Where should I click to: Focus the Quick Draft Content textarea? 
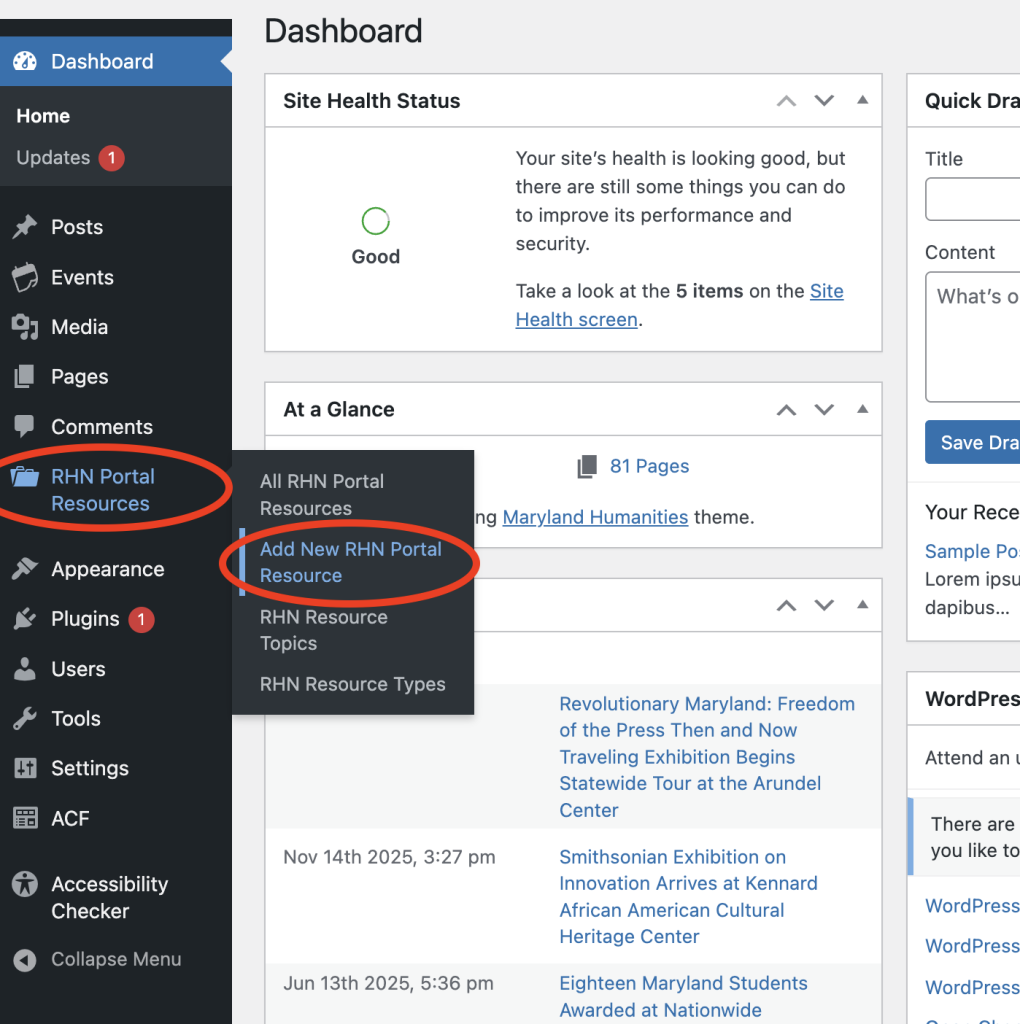click(973, 337)
